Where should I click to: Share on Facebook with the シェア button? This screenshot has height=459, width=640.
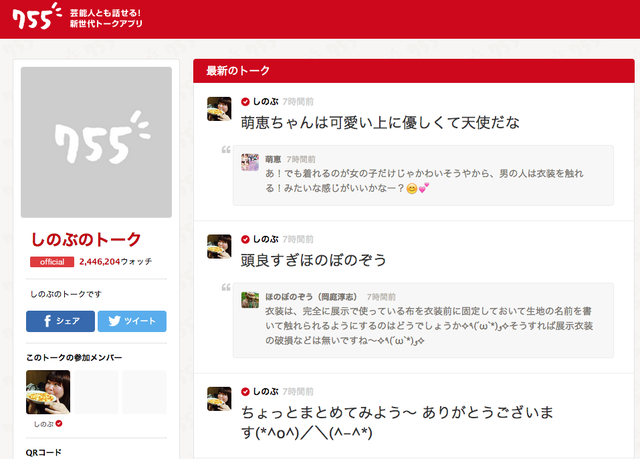coord(60,321)
